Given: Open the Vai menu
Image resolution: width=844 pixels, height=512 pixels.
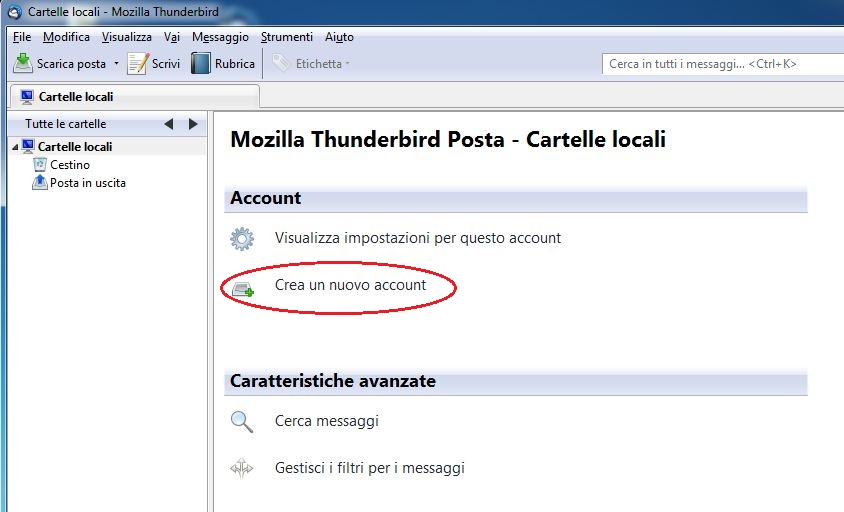Looking at the screenshot, I should click(172, 37).
